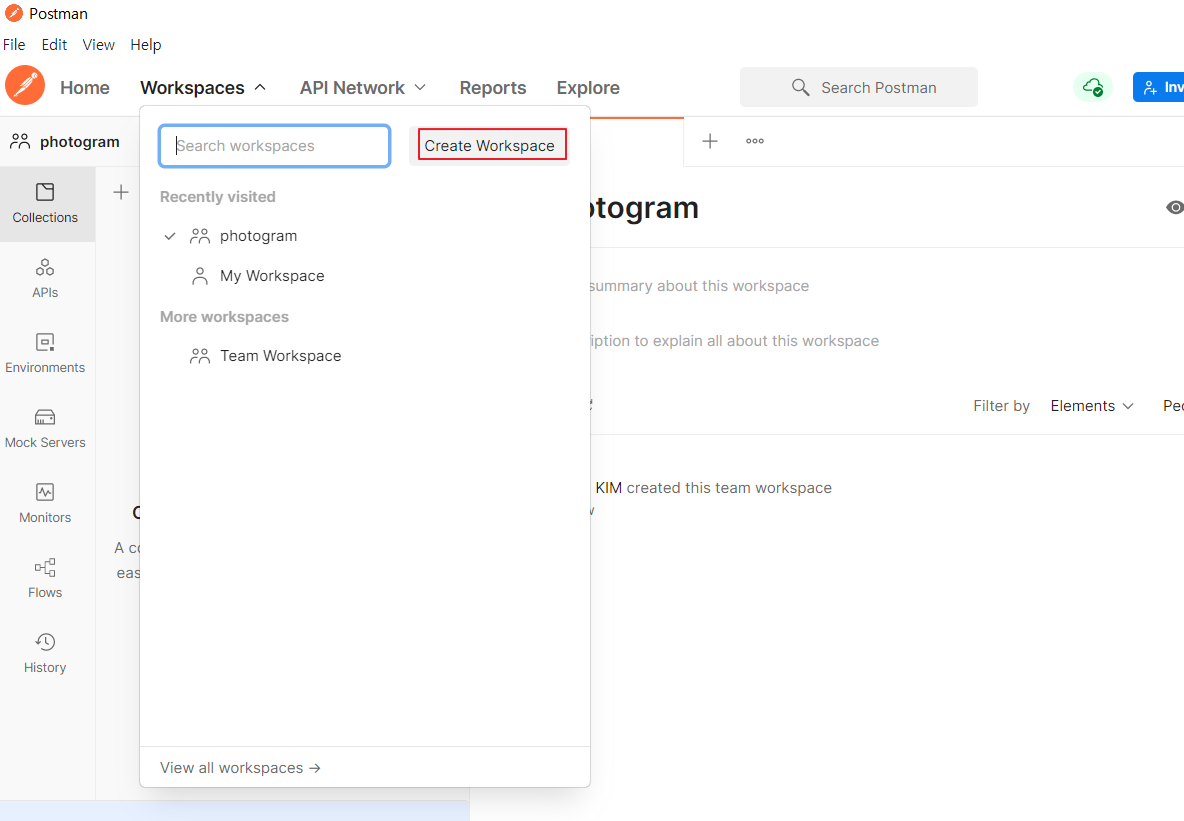
Task: Open the View menu
Action: pos(98,45)
